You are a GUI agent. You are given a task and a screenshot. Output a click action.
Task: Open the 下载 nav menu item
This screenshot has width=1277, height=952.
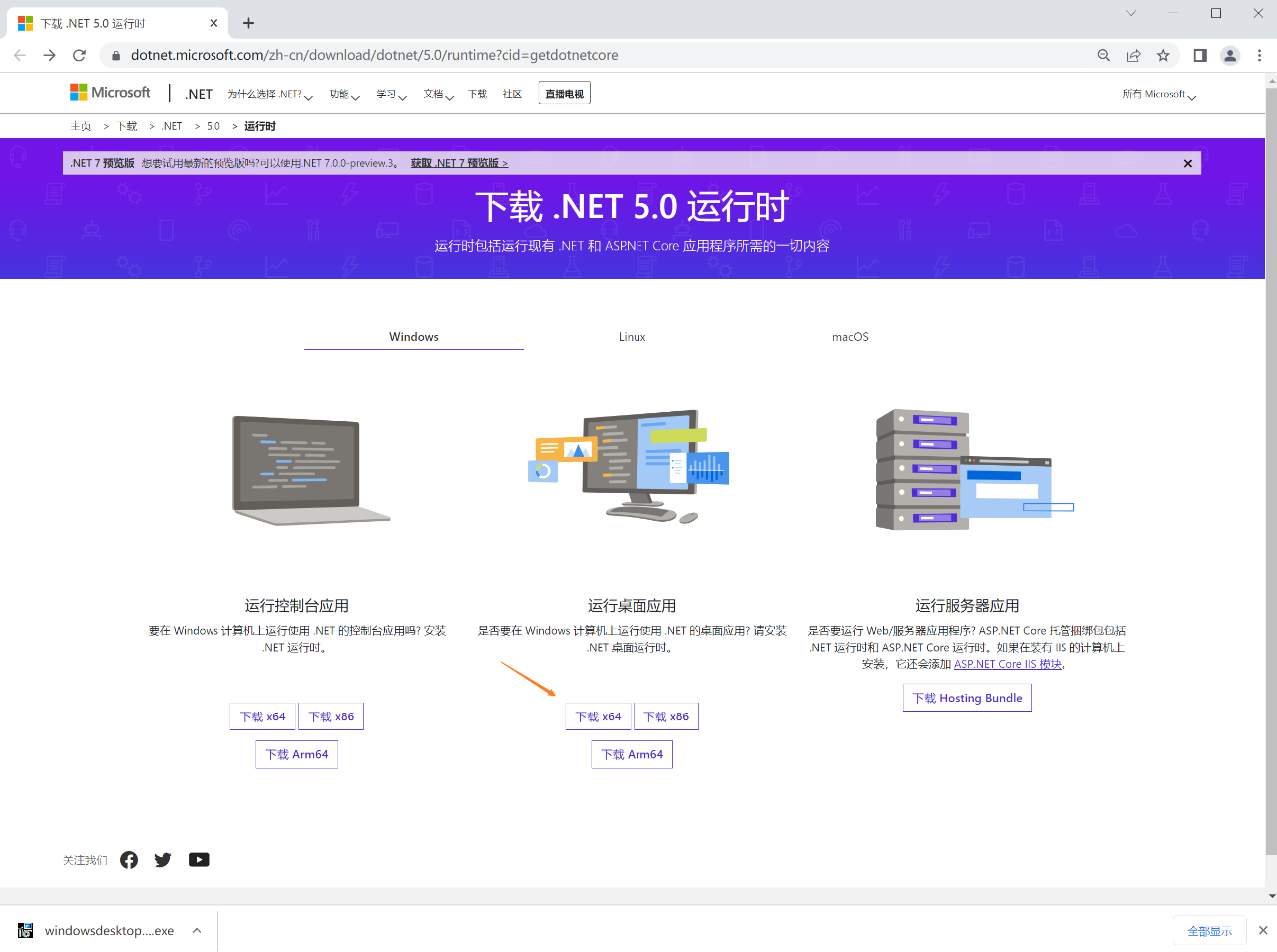coord(478,94)
